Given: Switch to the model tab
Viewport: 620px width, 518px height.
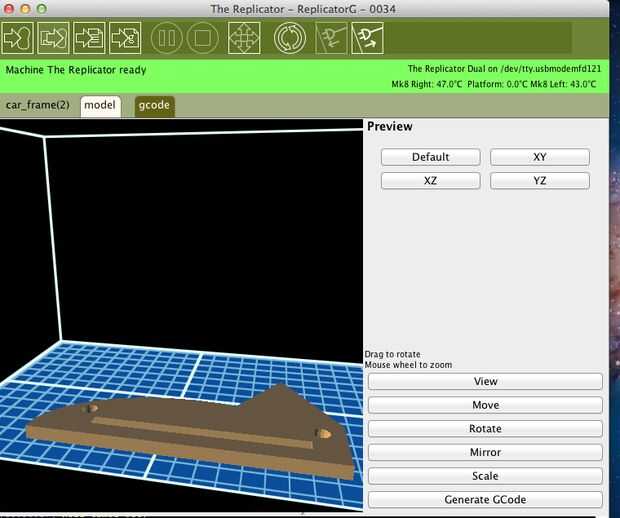Looking at the screenshot, I should tap(100, 106).
